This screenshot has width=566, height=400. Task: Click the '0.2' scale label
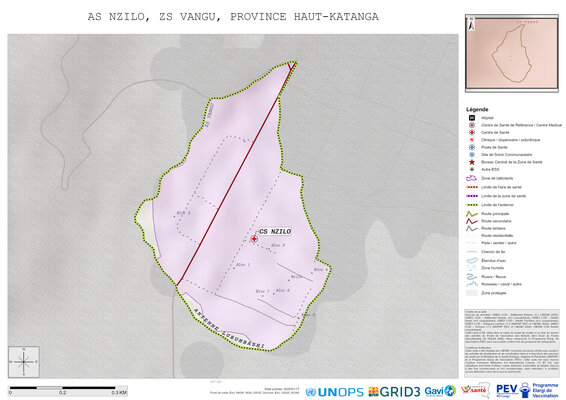tap(63, 392)
